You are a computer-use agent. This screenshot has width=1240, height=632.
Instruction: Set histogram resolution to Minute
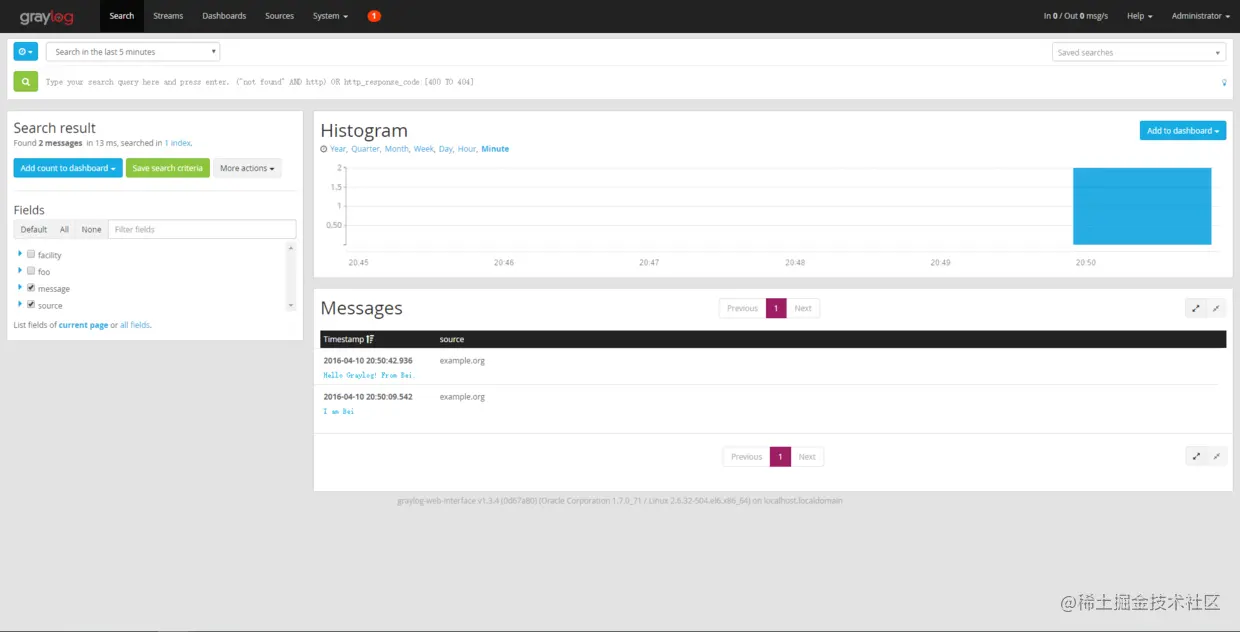pos(495,149)
